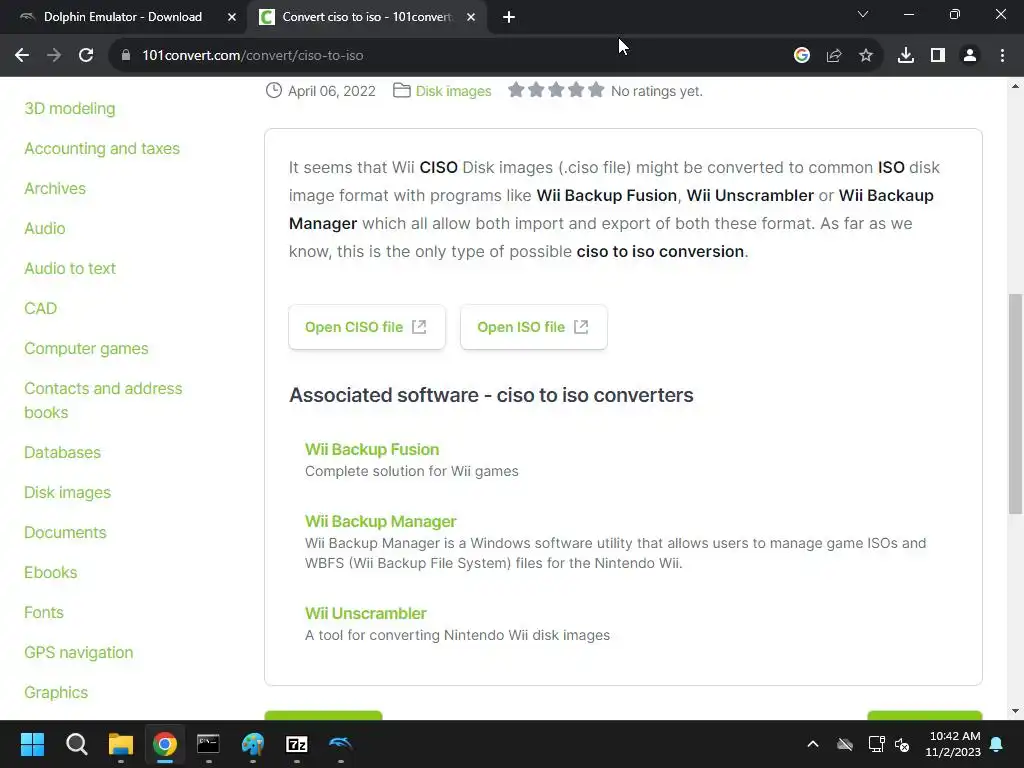
Task: Select the Convert ciso to iso tab
Action: [367, 17]
